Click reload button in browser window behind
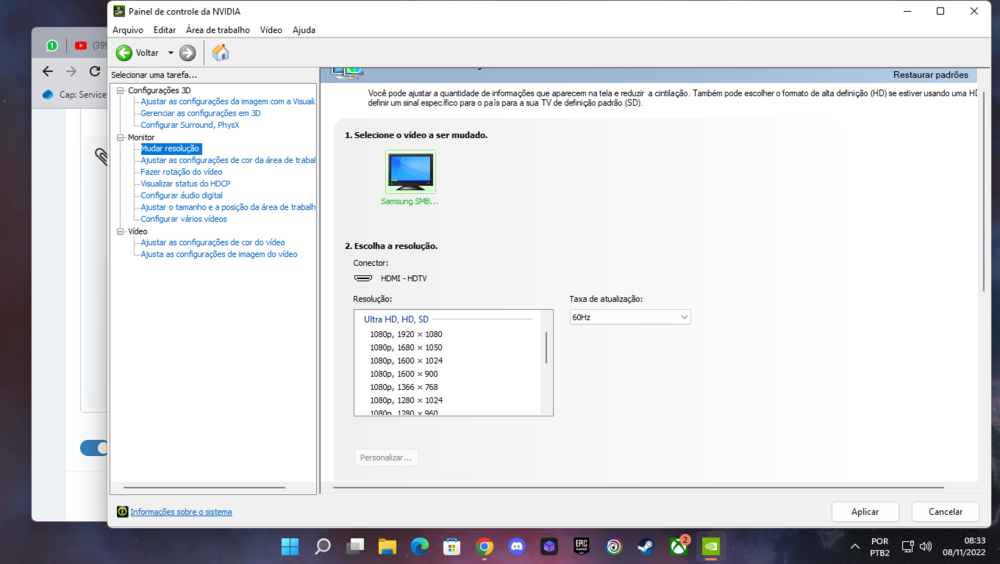 94,71
